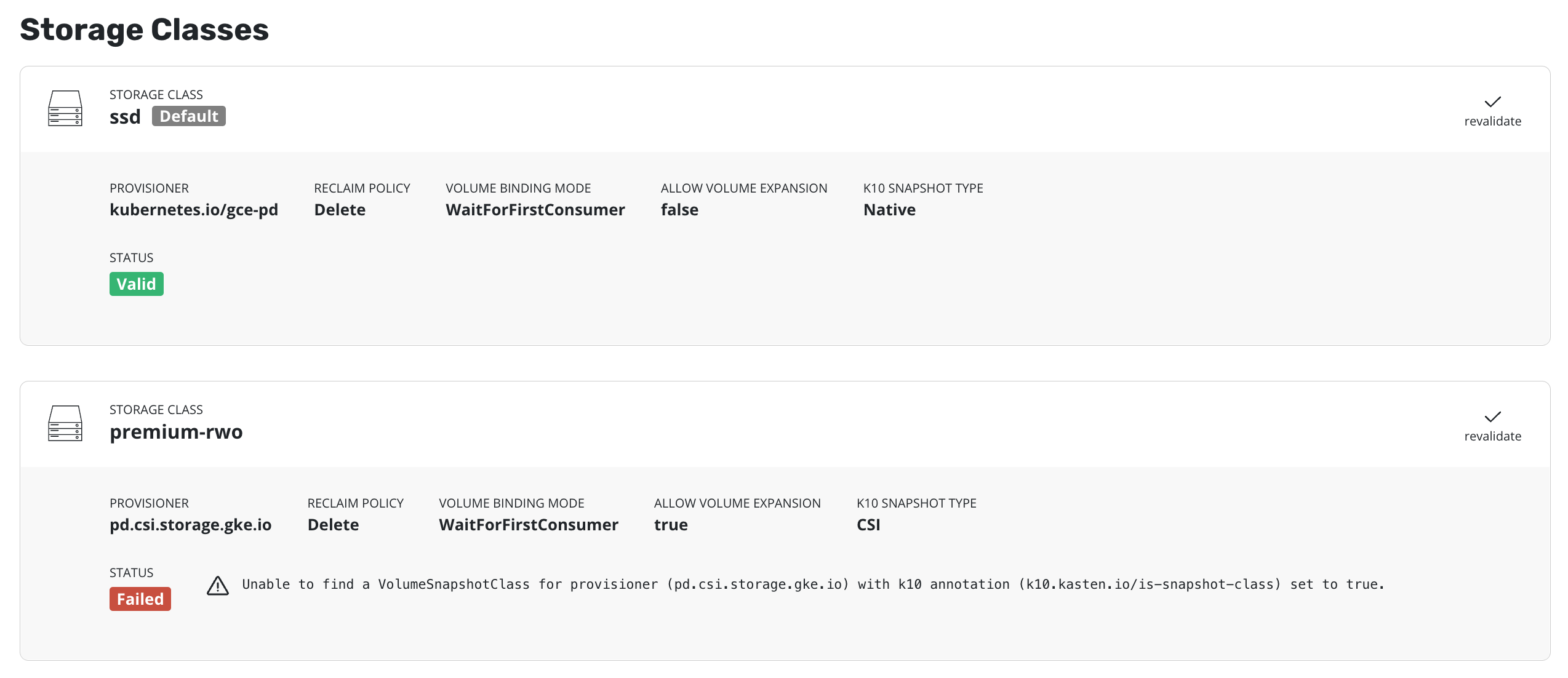The width and height of the screenshot is (1568, 678).
Task: Click the premium-rwo storage class name
Action: [x=176, y=432]
